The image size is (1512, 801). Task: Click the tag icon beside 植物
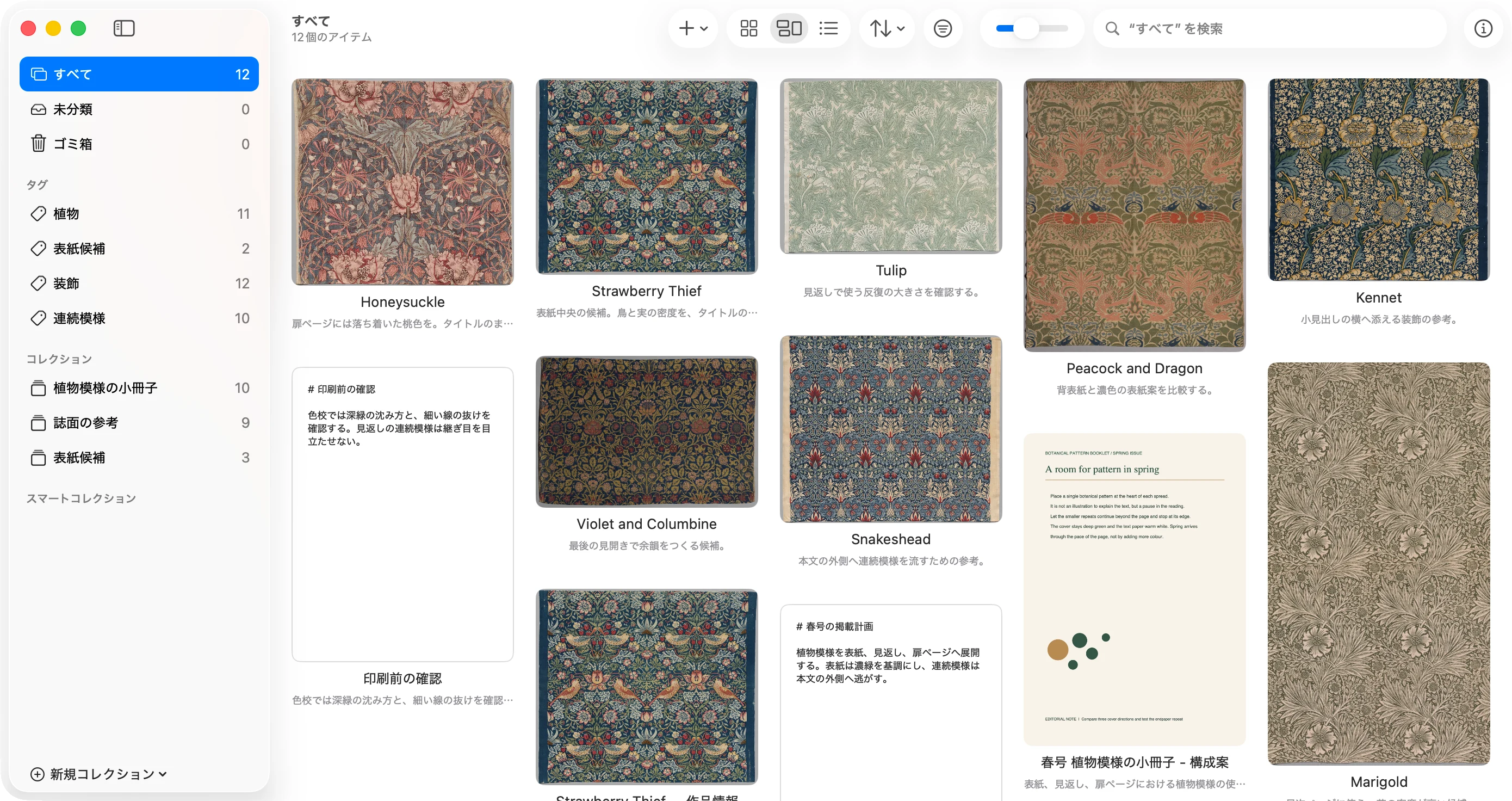coord(38,214)
